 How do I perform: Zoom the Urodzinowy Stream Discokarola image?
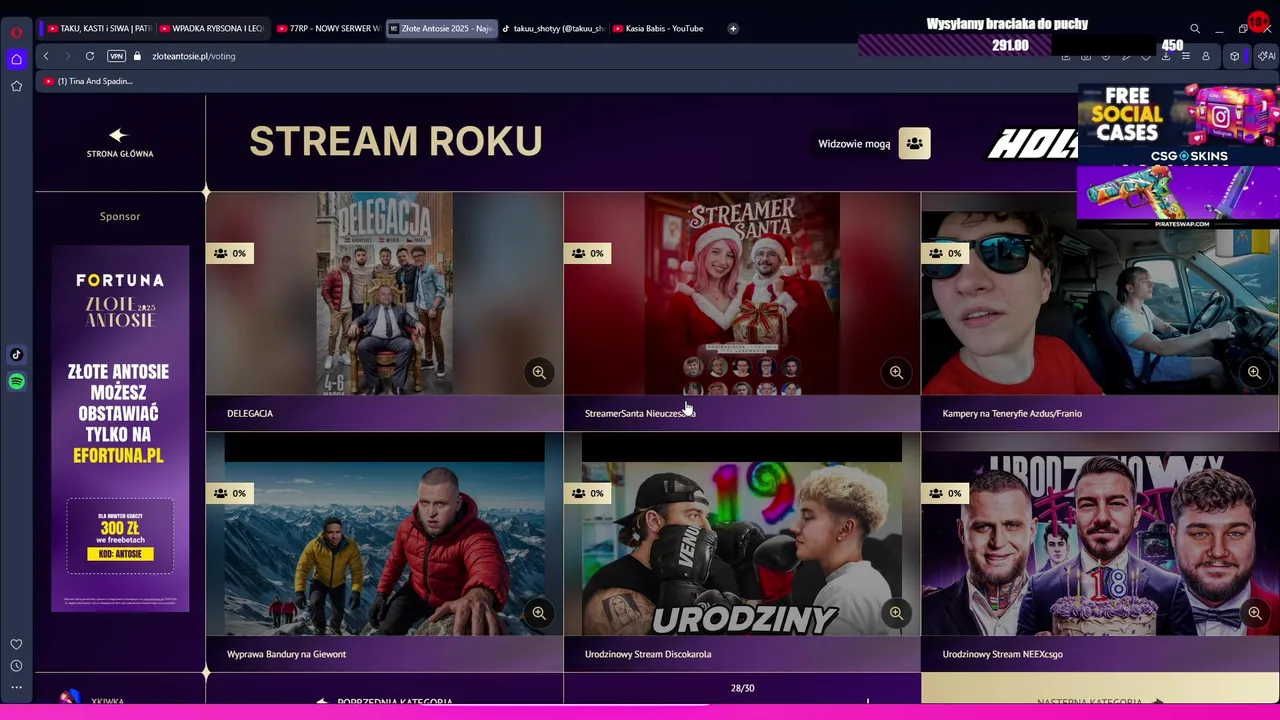pyautogui.click(x=896, y=613)
